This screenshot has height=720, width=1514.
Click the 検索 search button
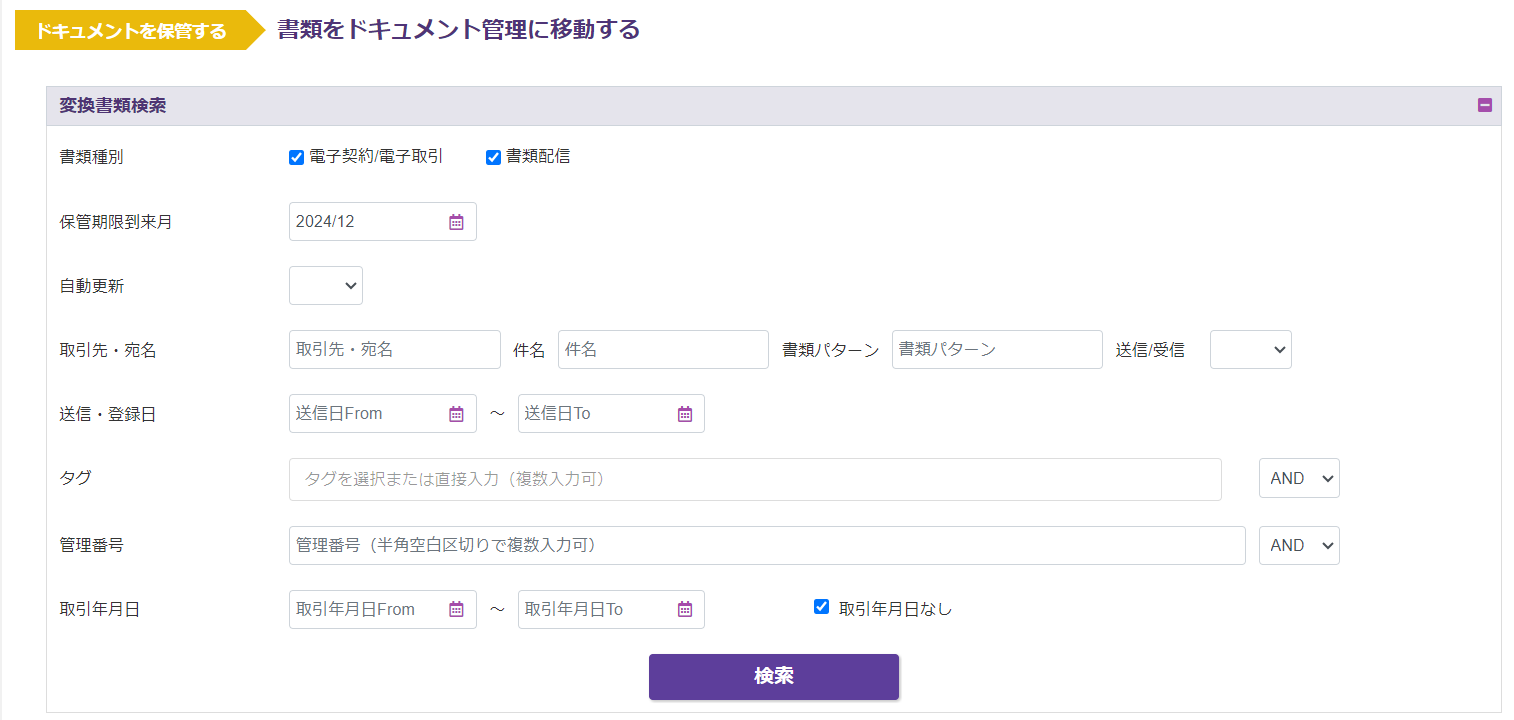click(x=773, y=677)
